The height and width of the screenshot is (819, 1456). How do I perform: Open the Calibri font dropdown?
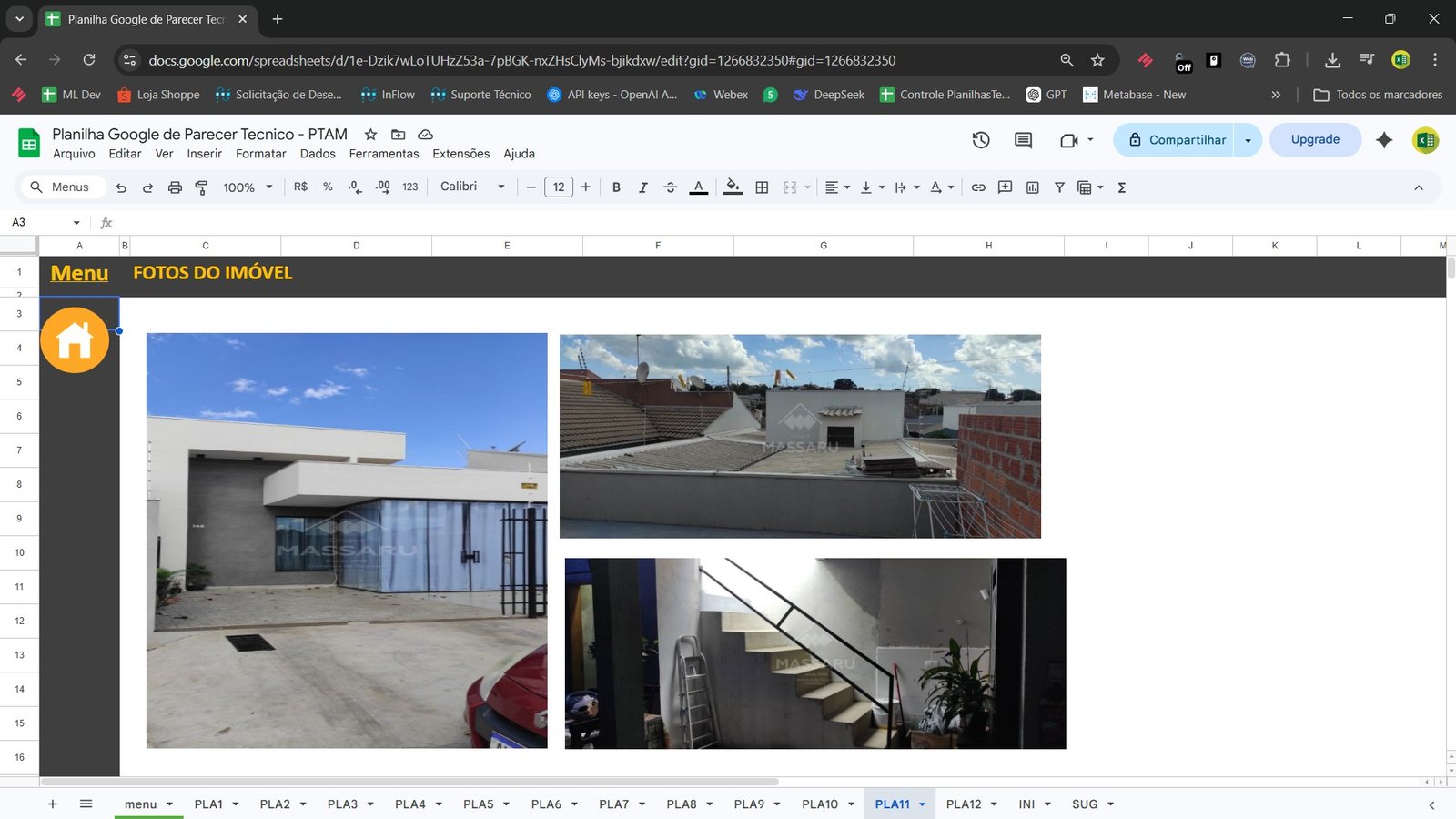[470, 187]
